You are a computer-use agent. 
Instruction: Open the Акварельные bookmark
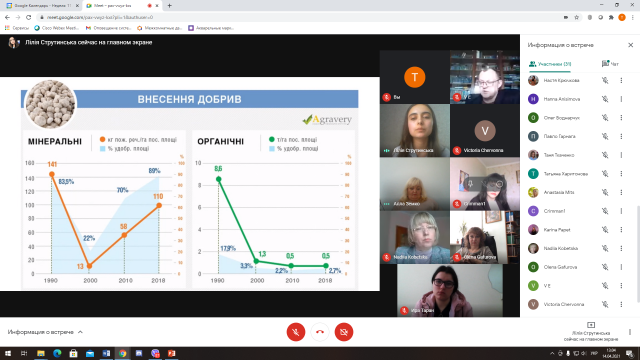[x=211, y=28]
